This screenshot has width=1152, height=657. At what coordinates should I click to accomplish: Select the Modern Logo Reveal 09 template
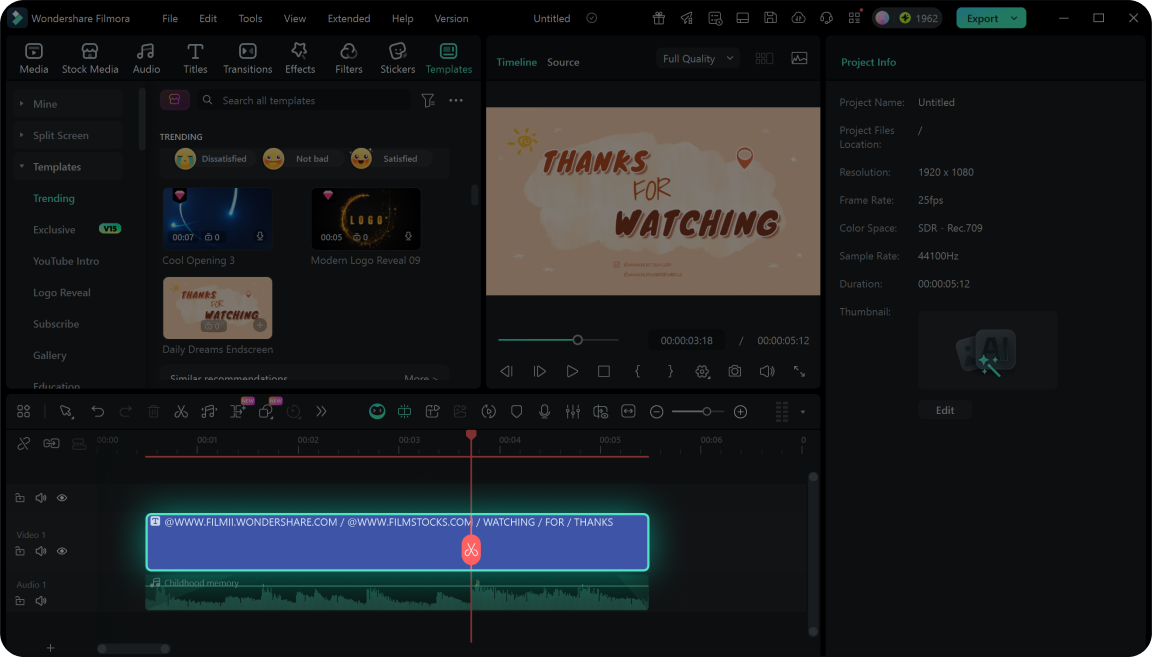(x=366, y=218)
